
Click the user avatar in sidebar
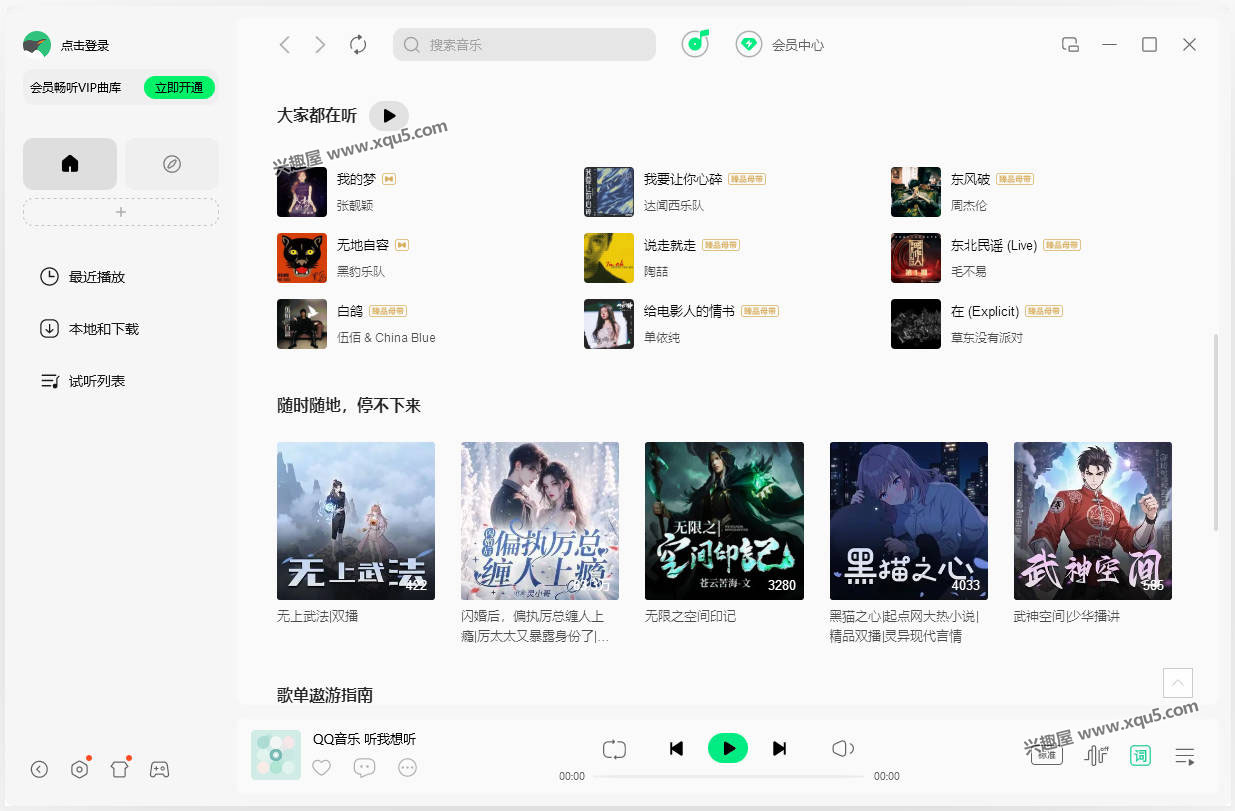coord(37,44)
